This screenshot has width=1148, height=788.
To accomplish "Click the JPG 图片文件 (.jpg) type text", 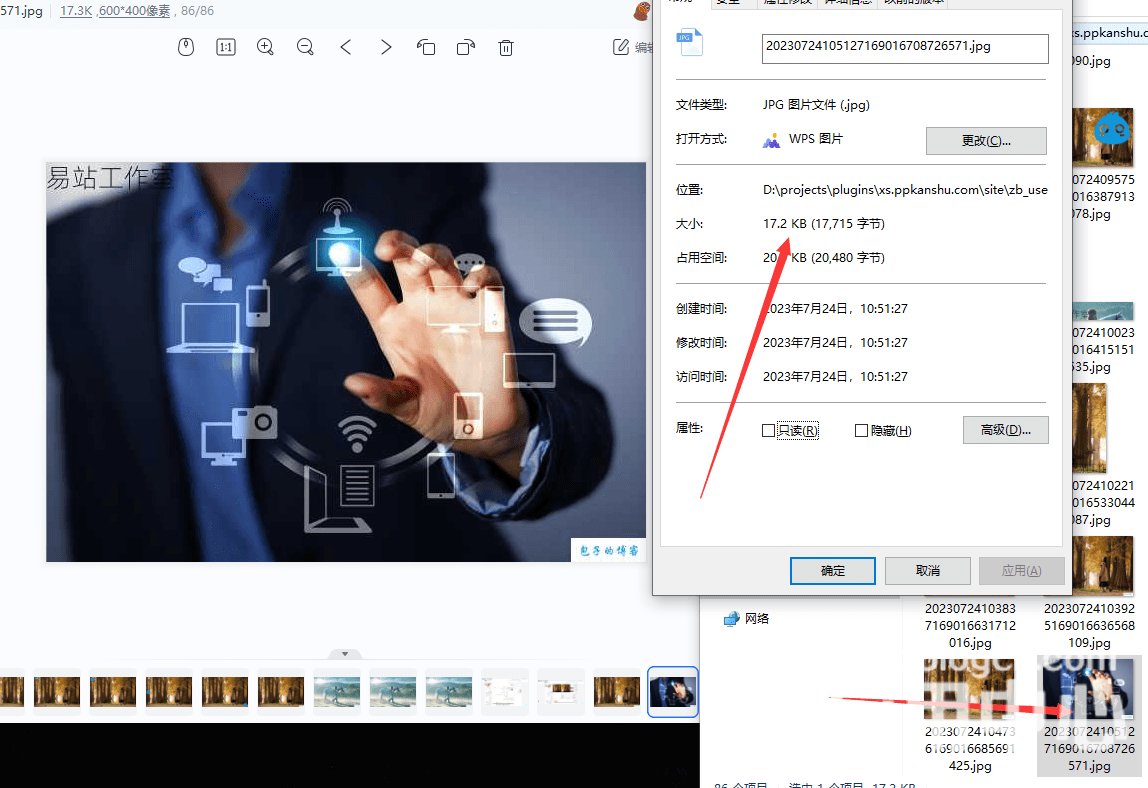I will (x=816, y=105).
